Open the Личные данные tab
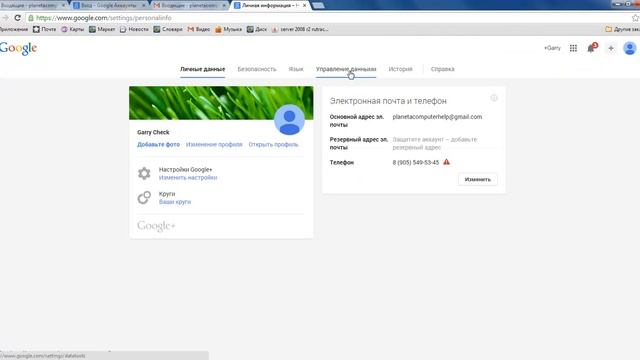 202,69
